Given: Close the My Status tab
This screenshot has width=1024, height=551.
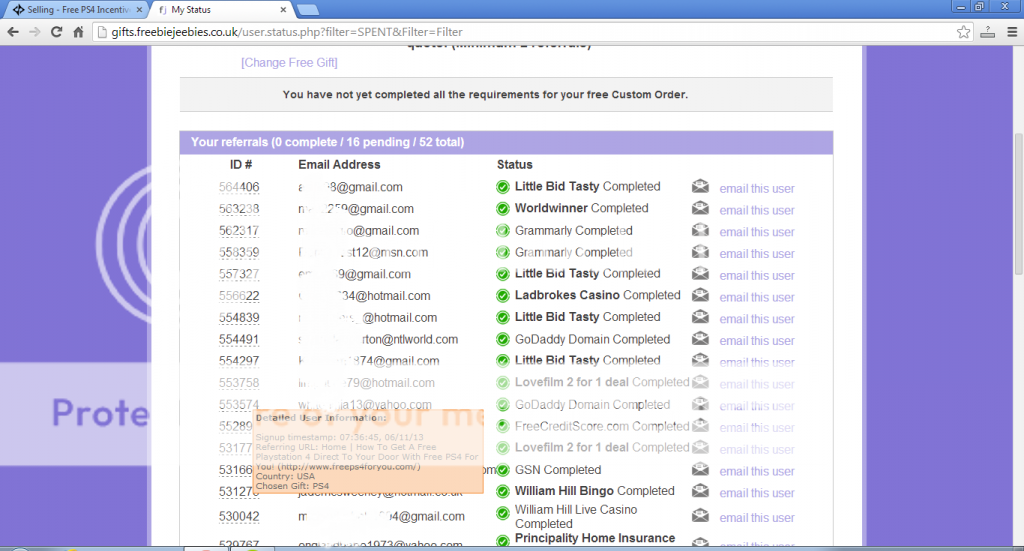Looking at the screenshot, I should 283,10.
